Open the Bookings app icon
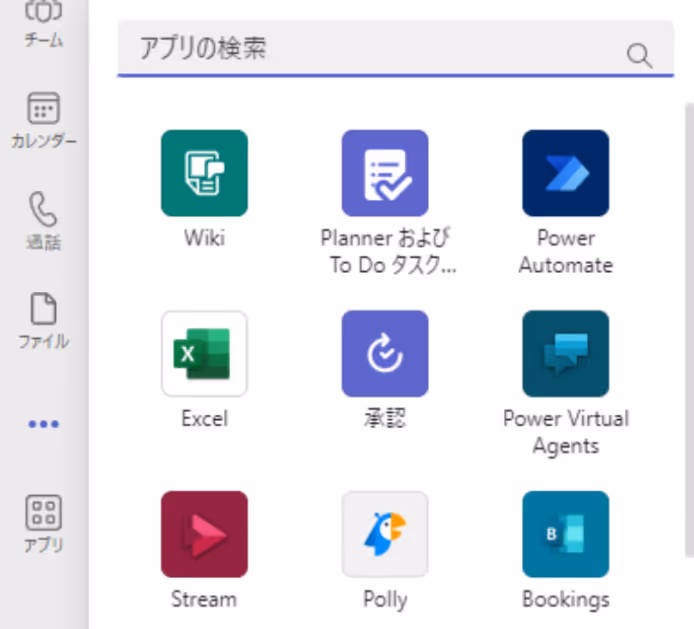Image resolution: width=694 pixels, height=629 pixels. point(565,534)
